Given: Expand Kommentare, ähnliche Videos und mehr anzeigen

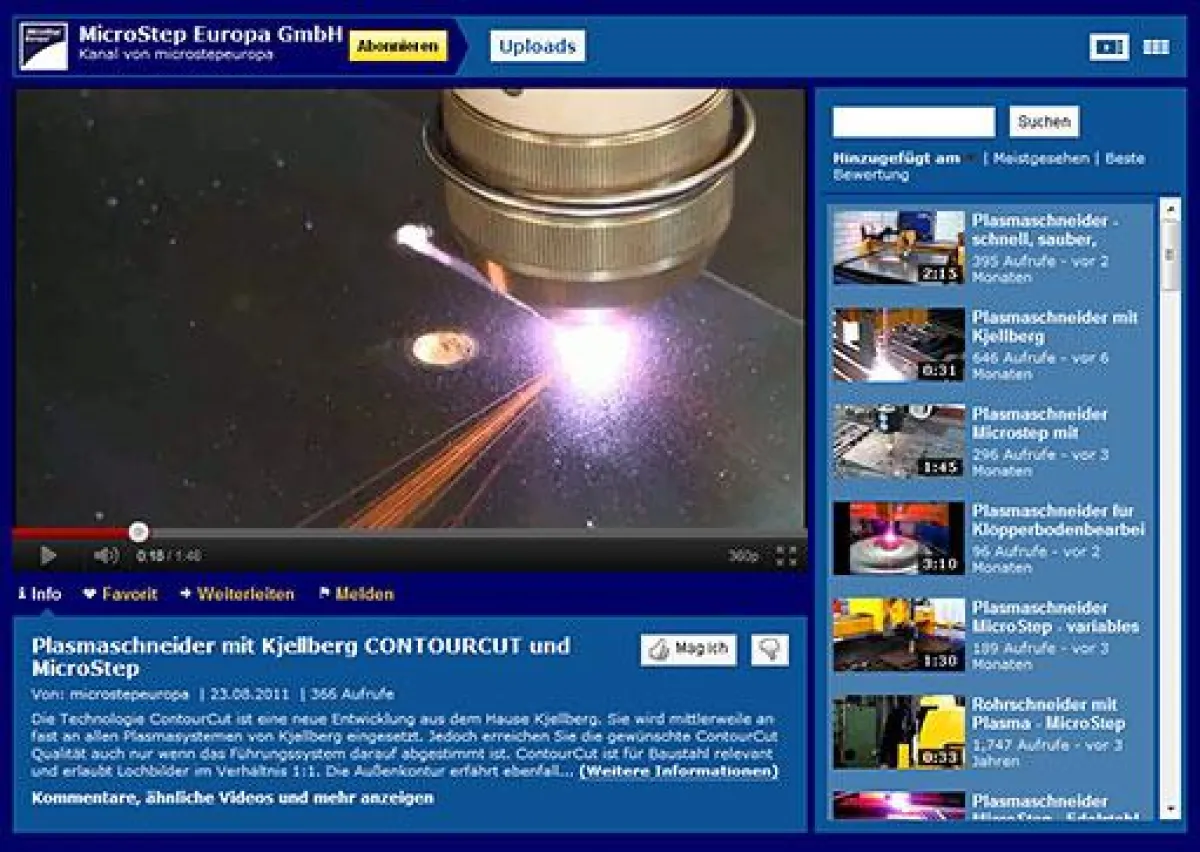Looking at the screenshot, I should 230,800.
